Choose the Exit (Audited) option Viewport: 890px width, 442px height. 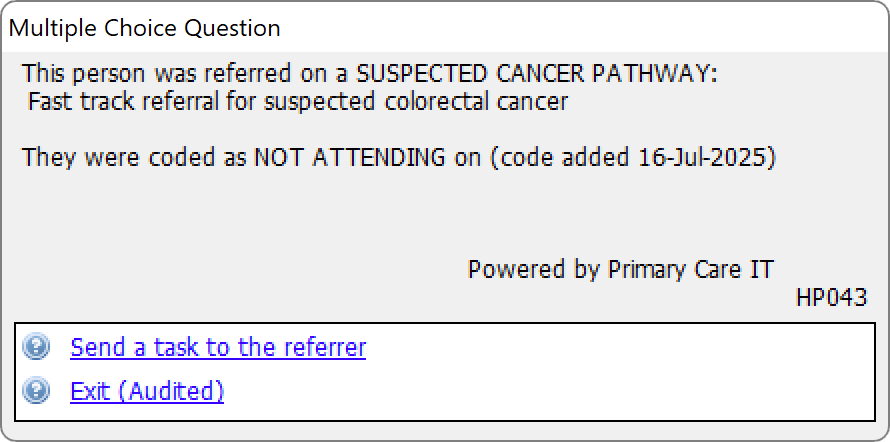click(x=147, y=391)
